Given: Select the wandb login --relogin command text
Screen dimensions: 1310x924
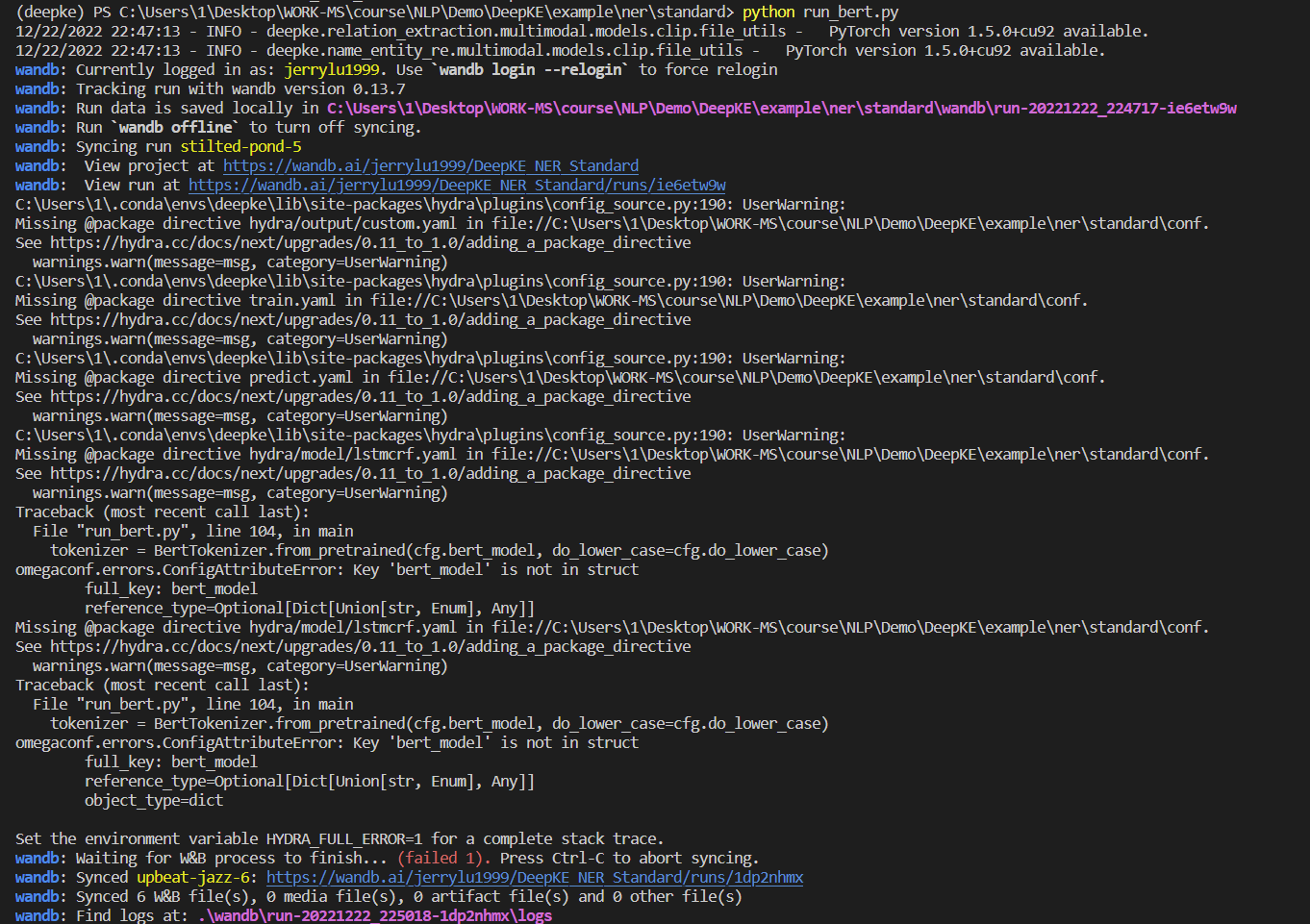Looking at the screenshot, I should [x=527, y=69].
